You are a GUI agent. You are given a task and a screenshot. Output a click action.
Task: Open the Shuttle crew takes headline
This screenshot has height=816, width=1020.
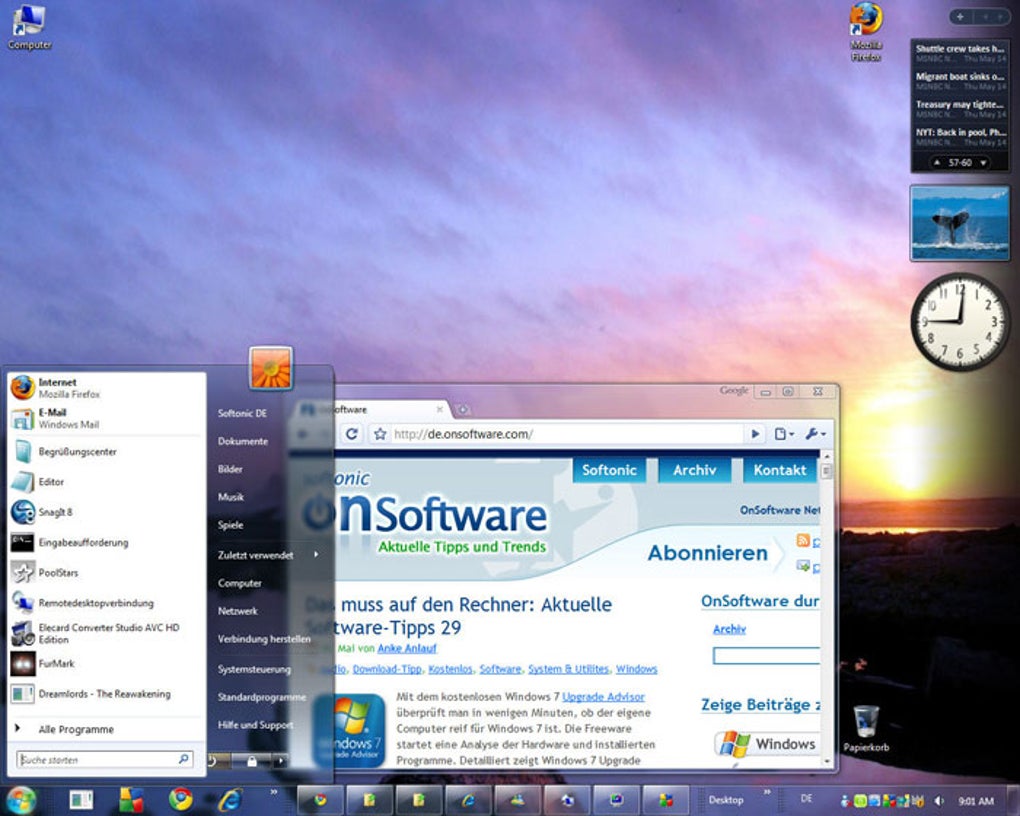pyautogui.click(x=960, y=49)
